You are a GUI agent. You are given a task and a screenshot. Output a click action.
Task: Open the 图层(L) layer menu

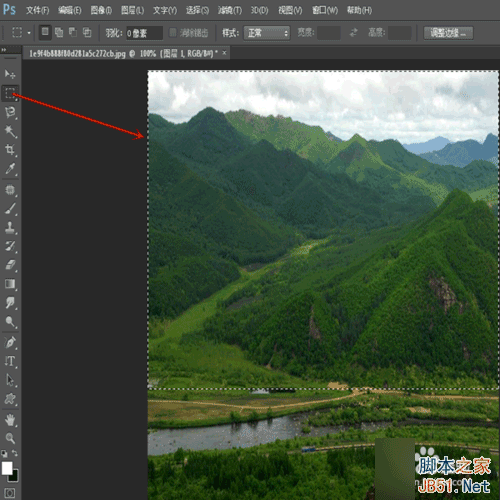(x=132, y=11)
